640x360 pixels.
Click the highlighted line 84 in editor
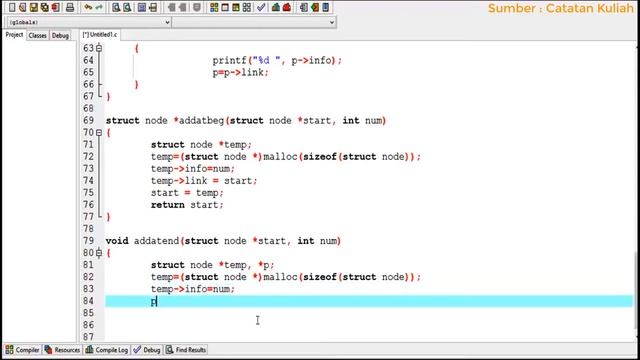tap(369, 301)
